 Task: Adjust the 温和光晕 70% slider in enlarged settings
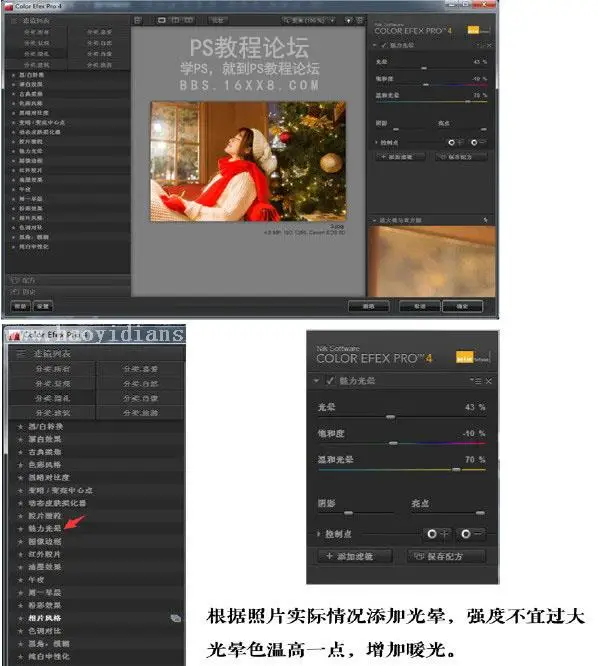pos(456,470)
